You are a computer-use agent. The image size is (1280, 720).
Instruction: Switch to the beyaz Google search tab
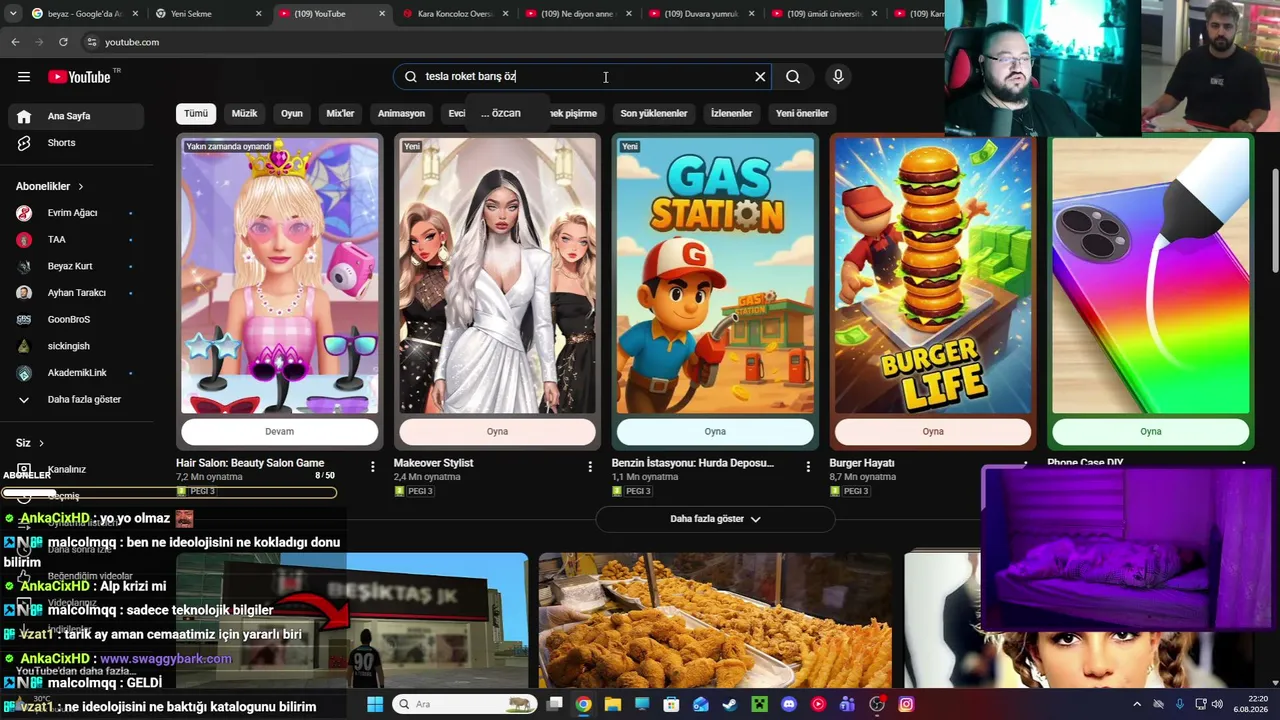pos(84,14)
